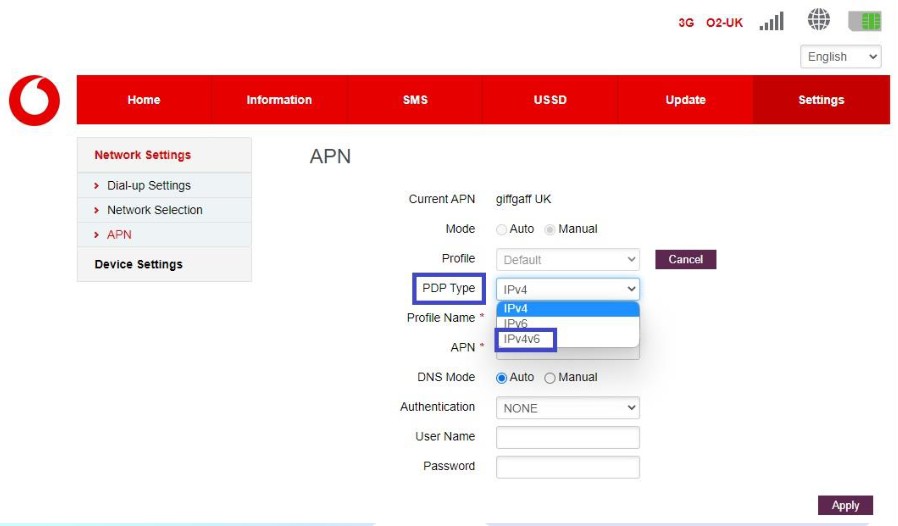This screenshot has width=898, height=526.
Task: Click the Vodafone logo icon
Action: 34,100
